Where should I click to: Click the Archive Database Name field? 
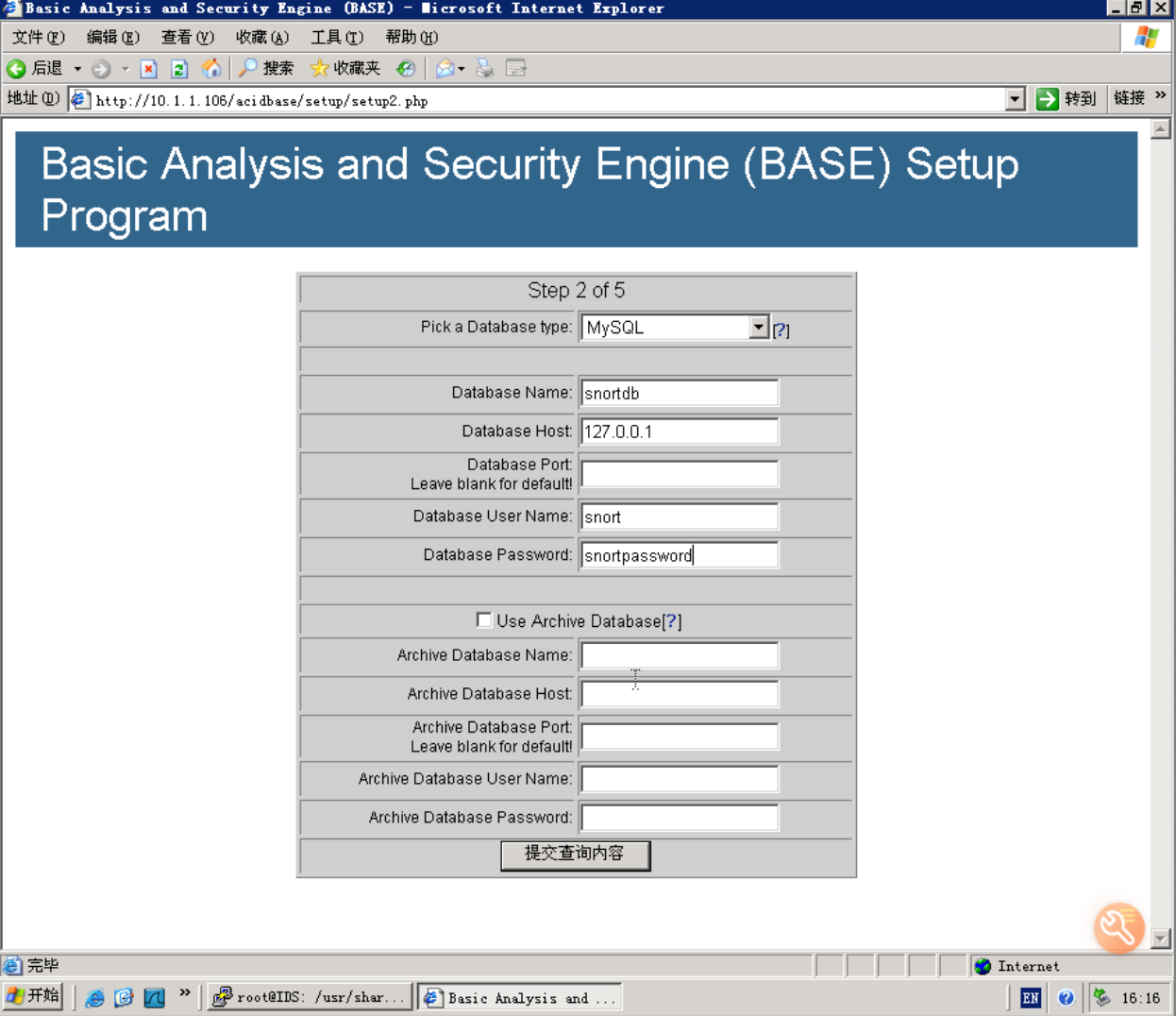[680, 655]
